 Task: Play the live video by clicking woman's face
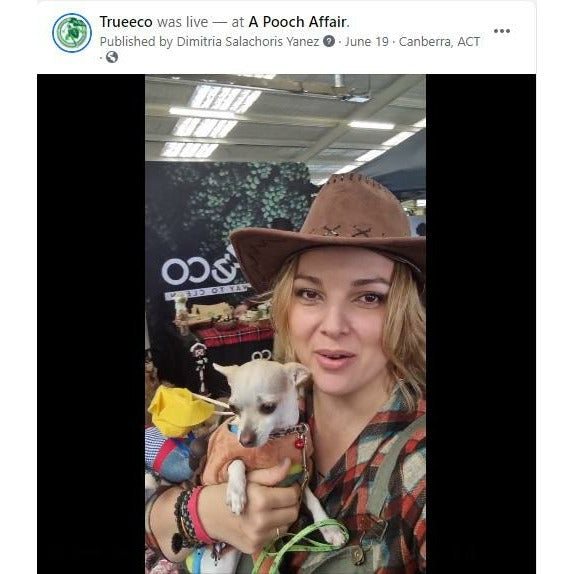[340, 322]
